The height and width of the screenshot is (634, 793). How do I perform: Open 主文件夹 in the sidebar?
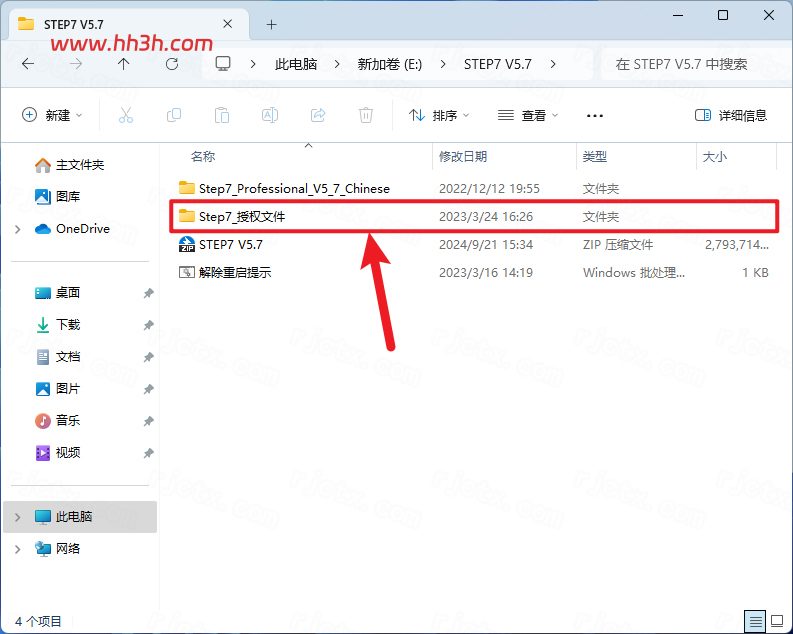click(x=79, y=165)
